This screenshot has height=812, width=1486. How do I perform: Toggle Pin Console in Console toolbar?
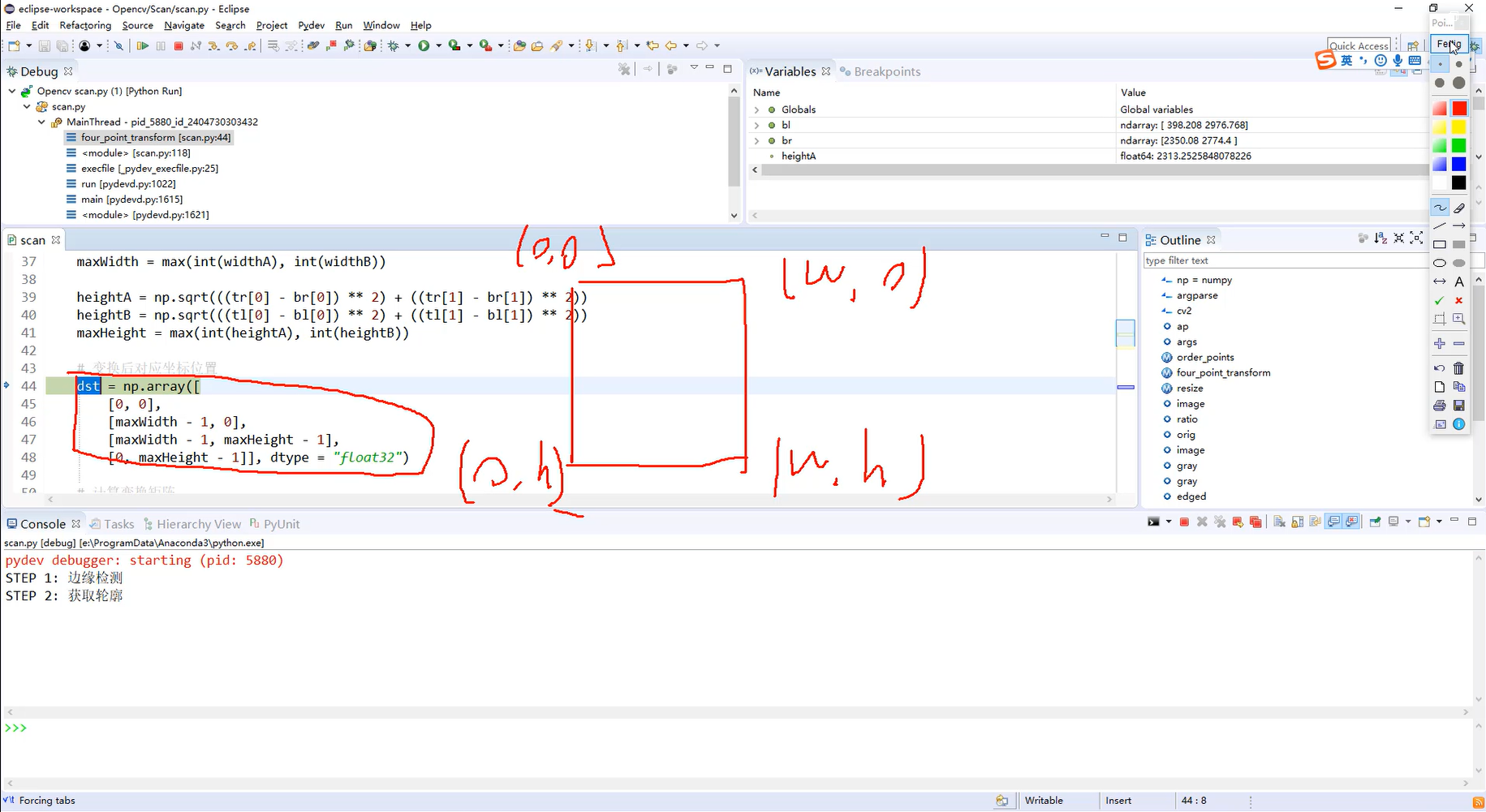tap(1376, 522)
